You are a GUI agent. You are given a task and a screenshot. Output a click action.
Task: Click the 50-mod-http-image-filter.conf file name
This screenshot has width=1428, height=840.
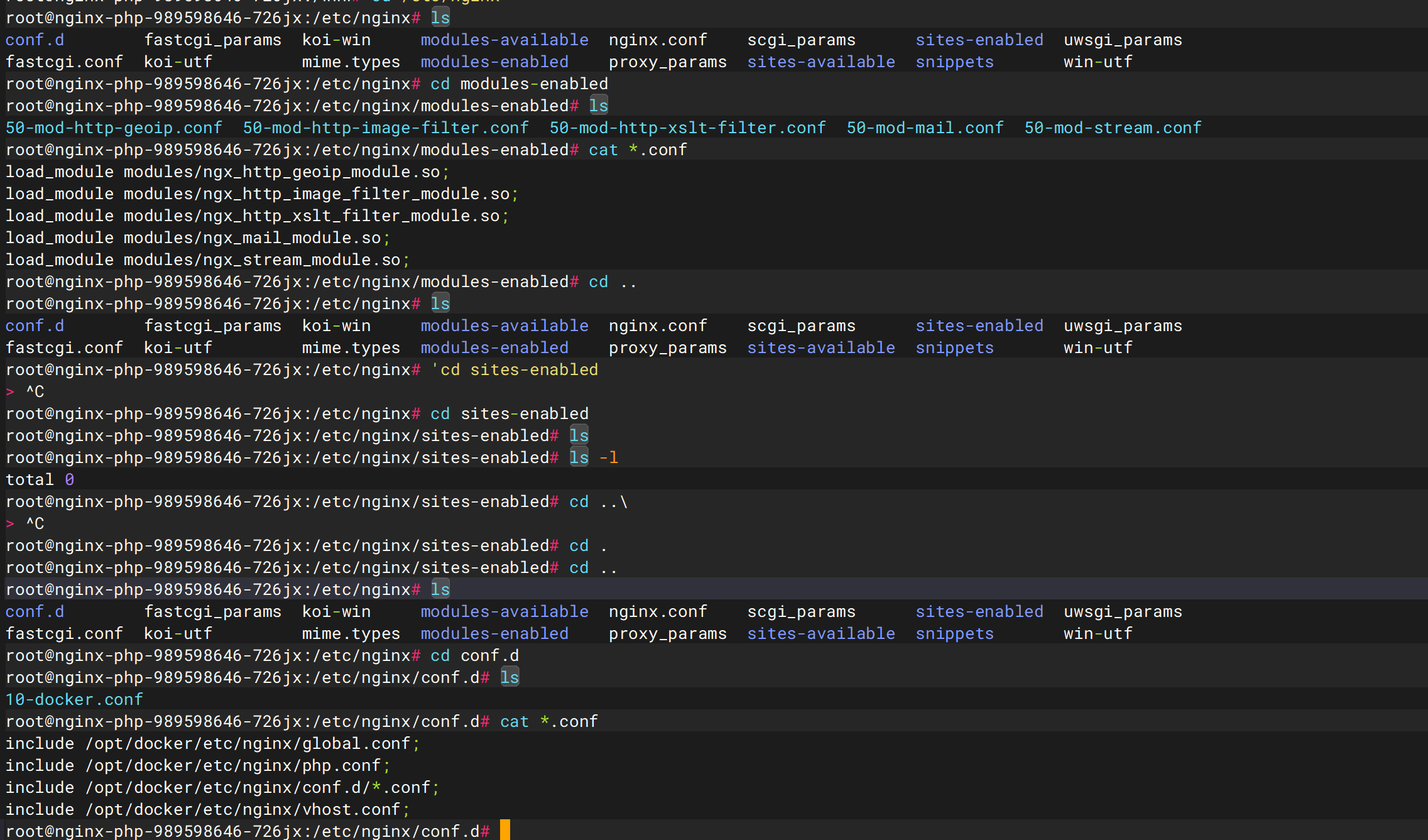(386, 128)
